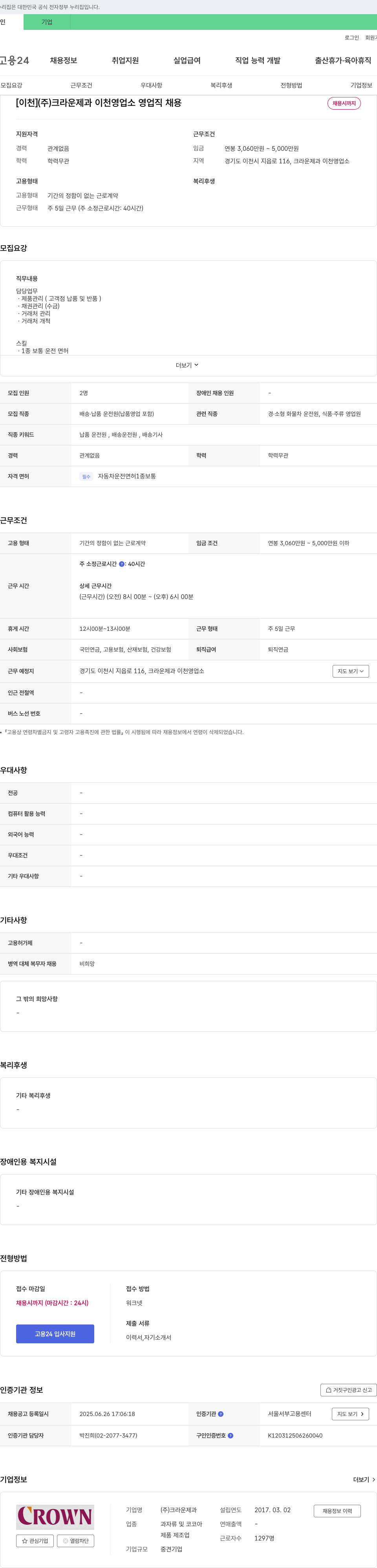Click the 필수 badge beside 자동차운전면허1종보통
The image size is (377, 1568).
coord(86,476)
